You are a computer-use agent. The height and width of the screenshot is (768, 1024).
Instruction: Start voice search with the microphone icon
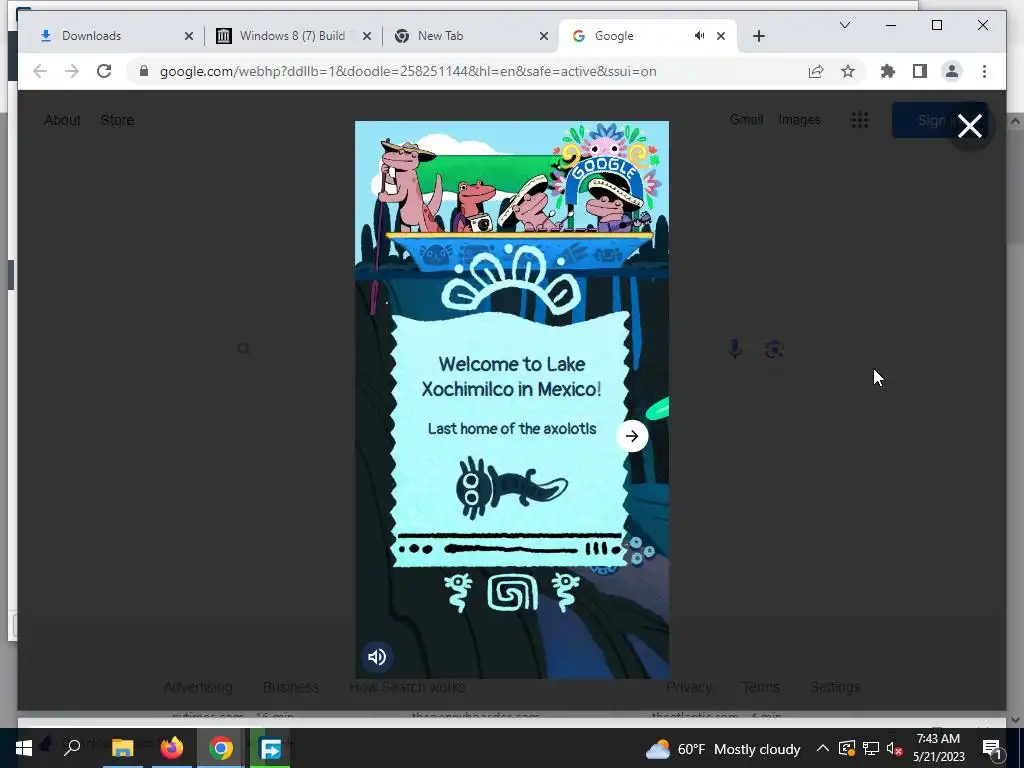[x=735, y=349]
